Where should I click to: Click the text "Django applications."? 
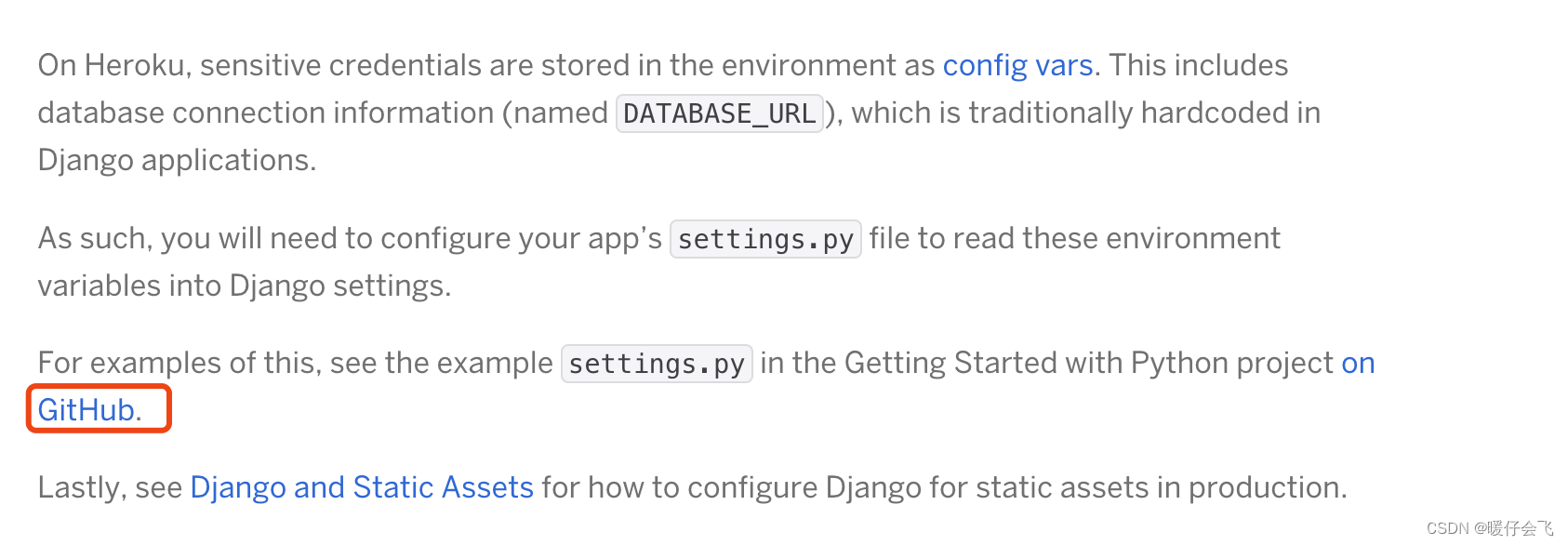(177, 161)
